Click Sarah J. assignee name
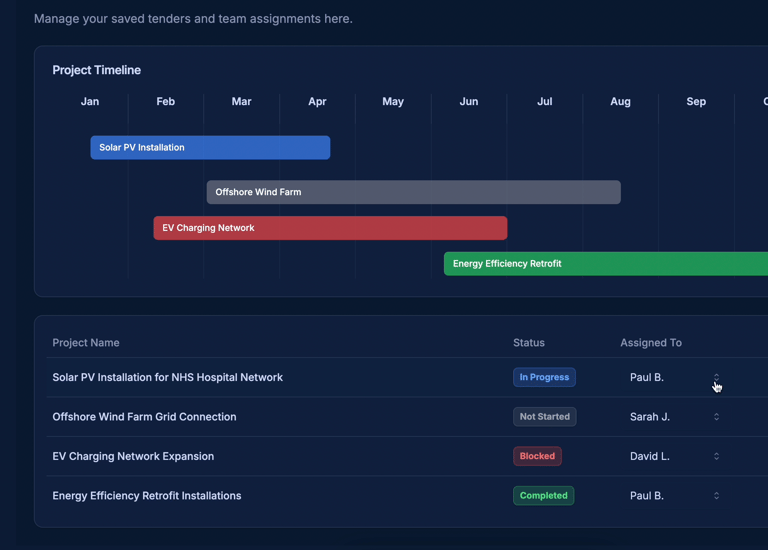 point(649,417)
